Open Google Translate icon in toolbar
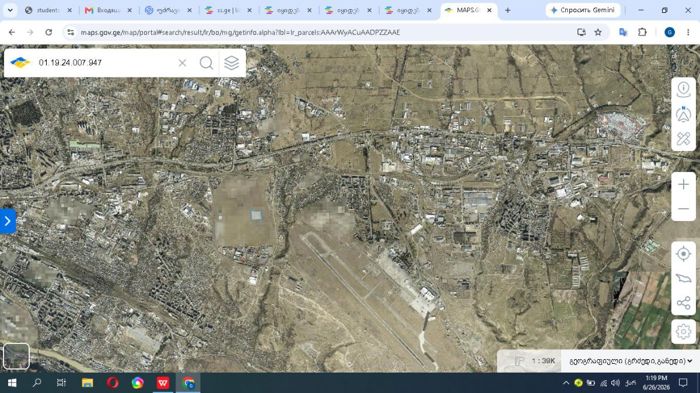Image resolution: width=700 pixels, height=393 pixels. [x=623, y=32]
